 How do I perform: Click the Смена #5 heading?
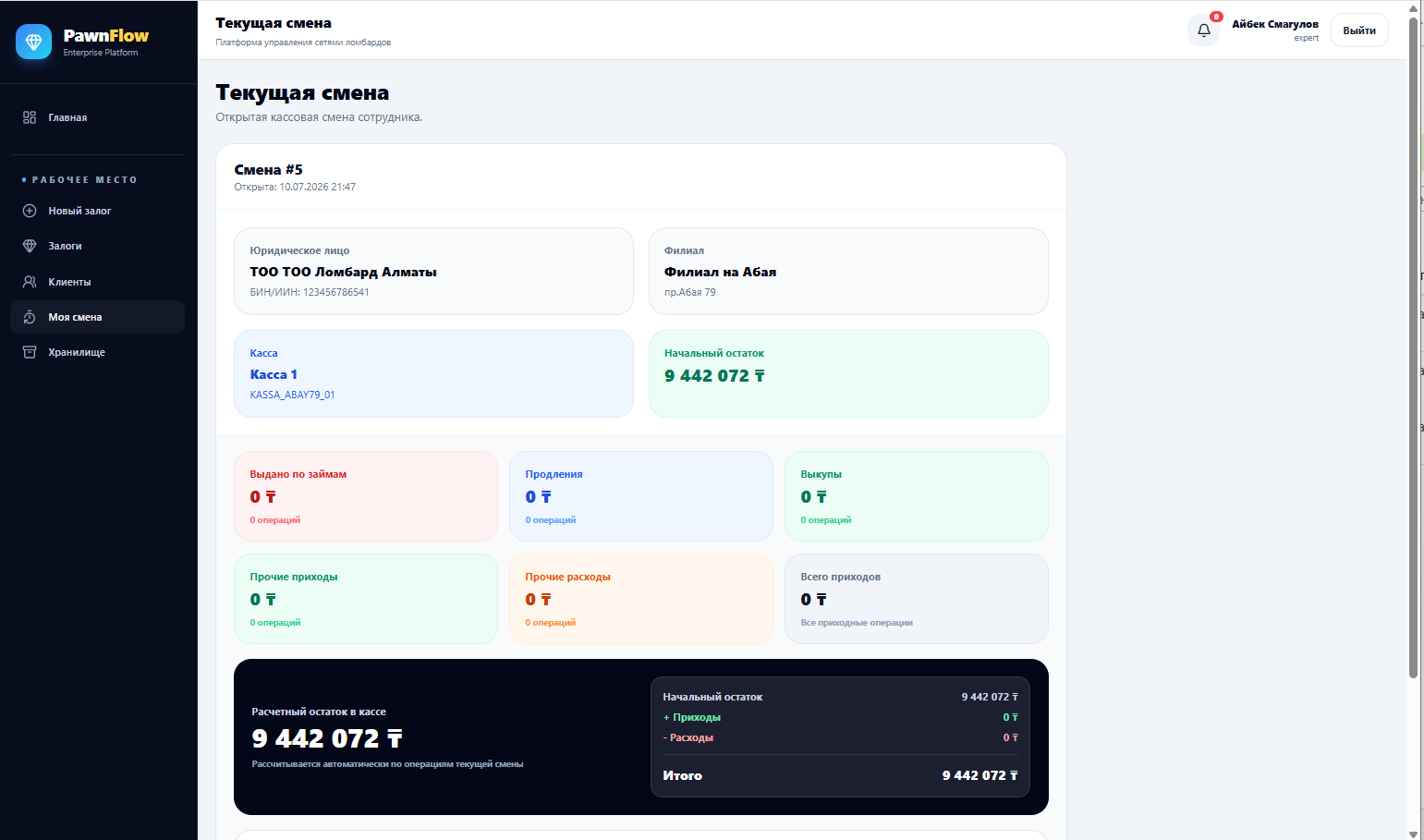[x=268, y=170]
